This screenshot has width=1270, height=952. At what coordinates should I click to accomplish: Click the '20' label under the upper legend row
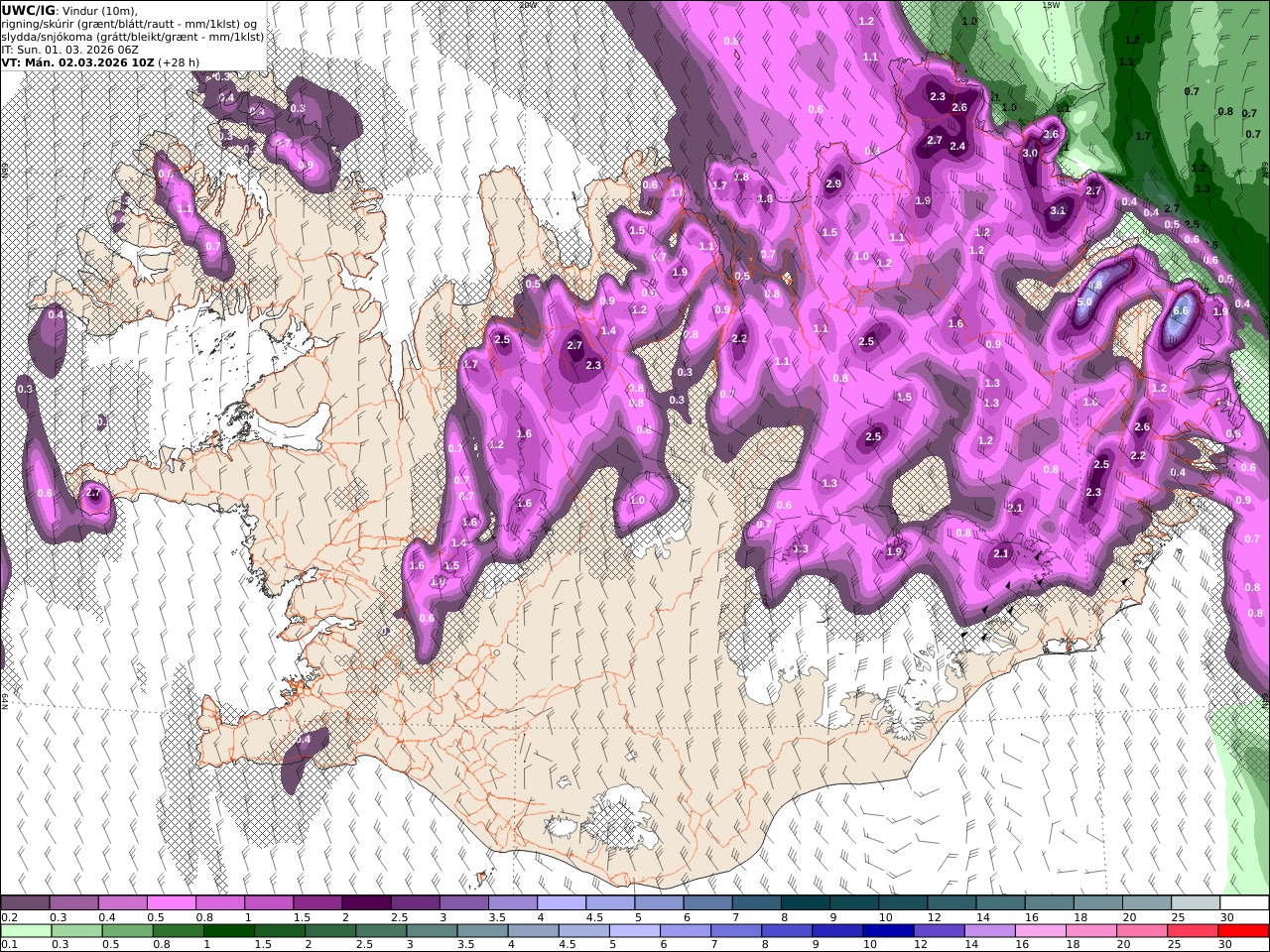[x=1129, y=917]
